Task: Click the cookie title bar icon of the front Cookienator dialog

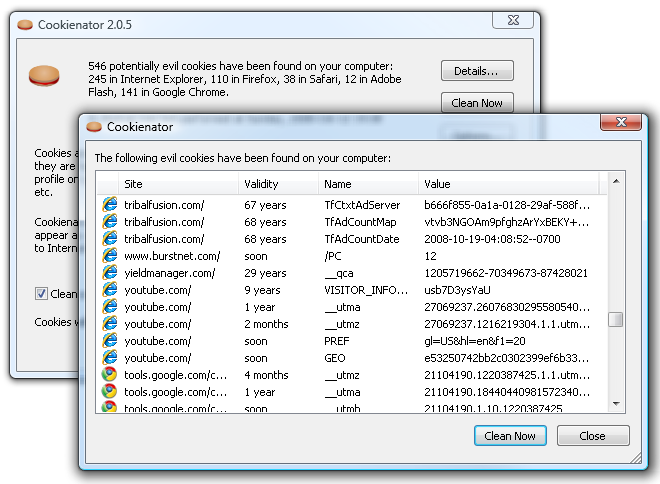Action: 94,127
